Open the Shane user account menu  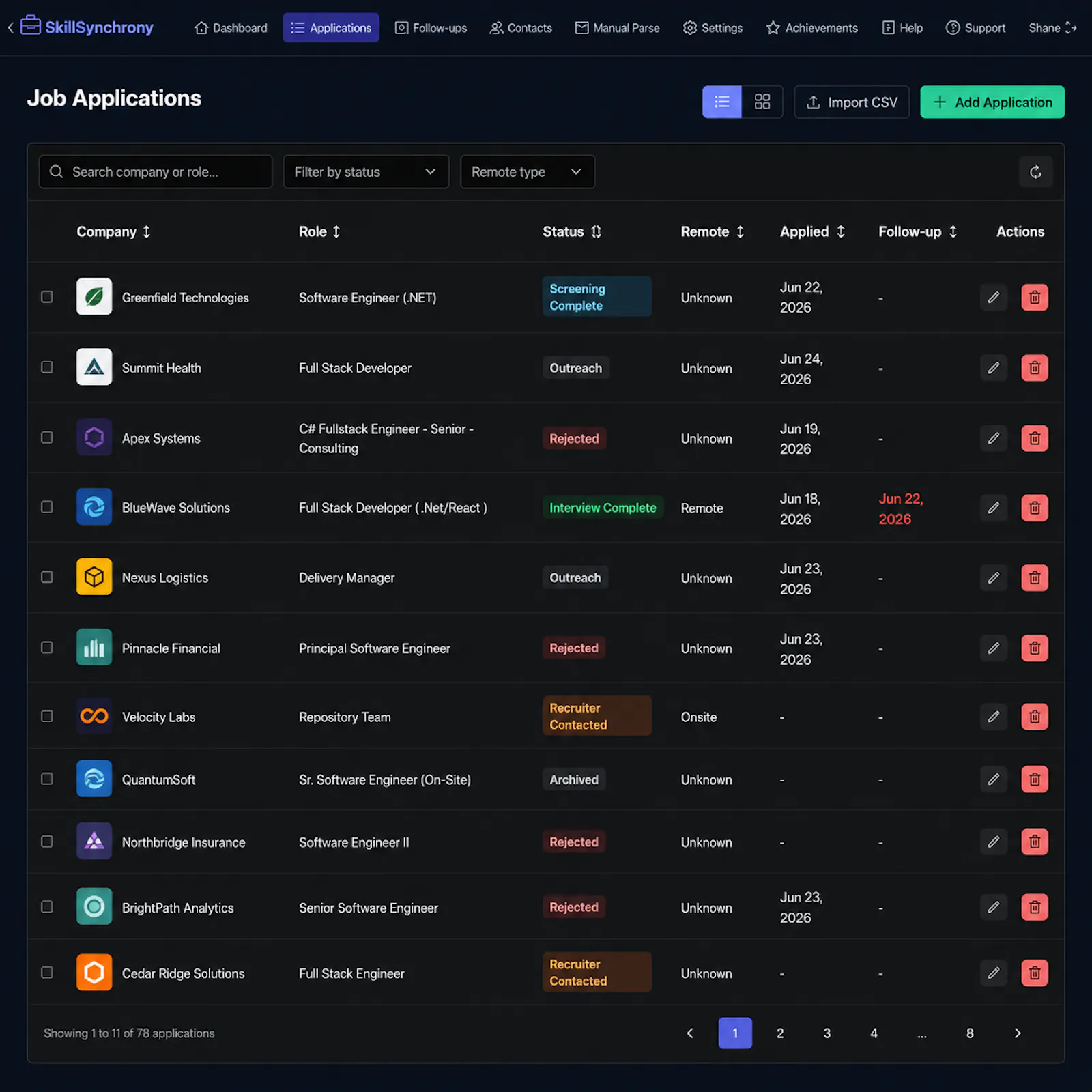pyautogui.click(x=1052, y=28)
